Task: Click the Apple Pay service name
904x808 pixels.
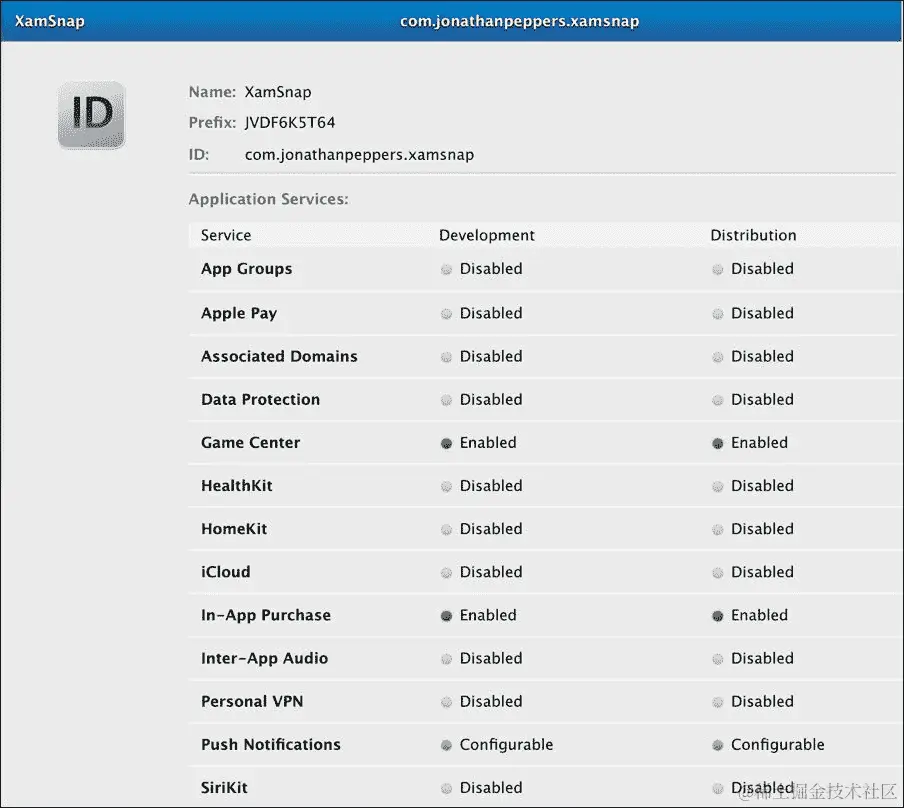Action: 239,313
